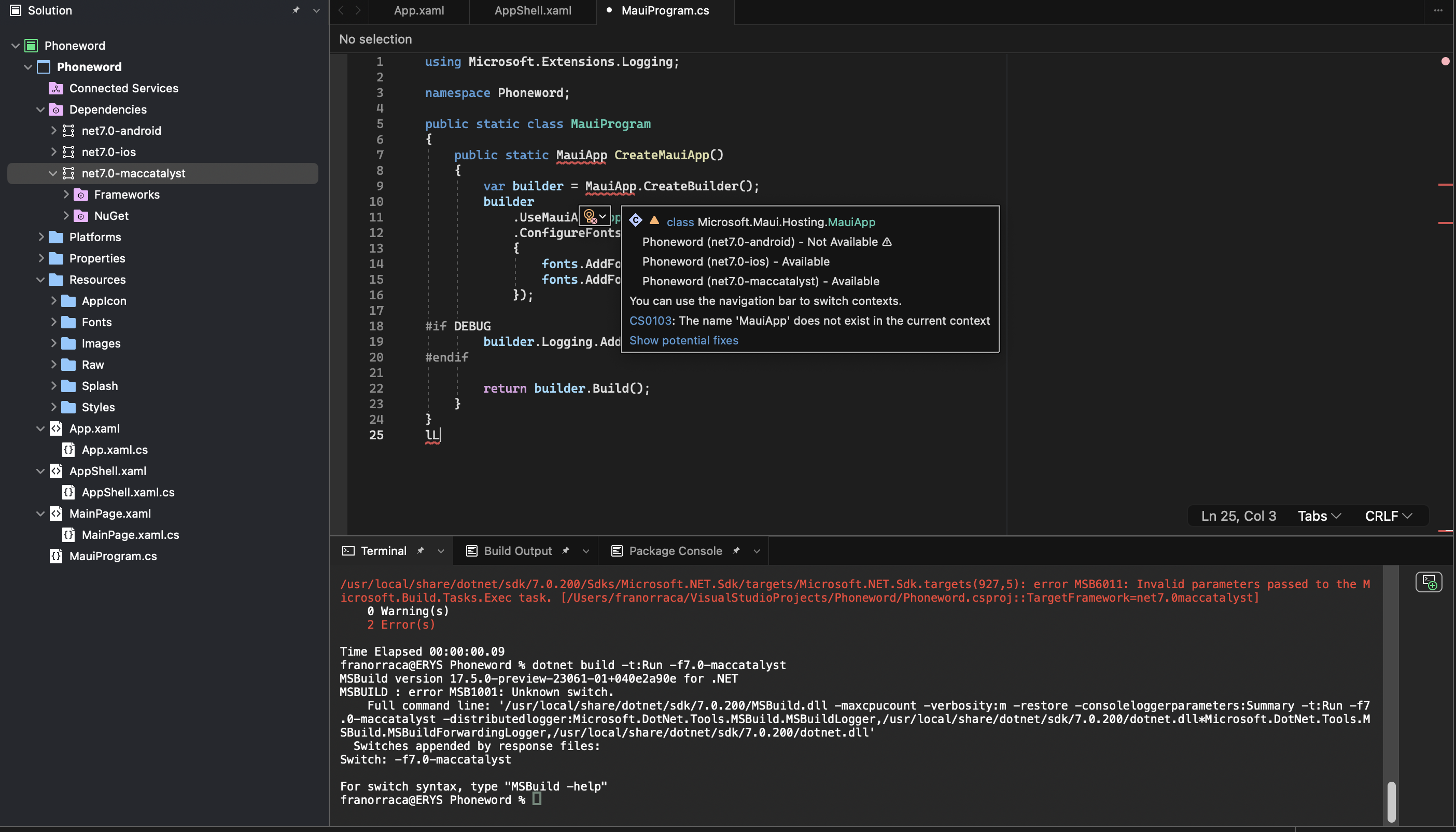The image size is (1456, 832).
Task: Expand the net7.0-android dependency node
Action: 53,131
